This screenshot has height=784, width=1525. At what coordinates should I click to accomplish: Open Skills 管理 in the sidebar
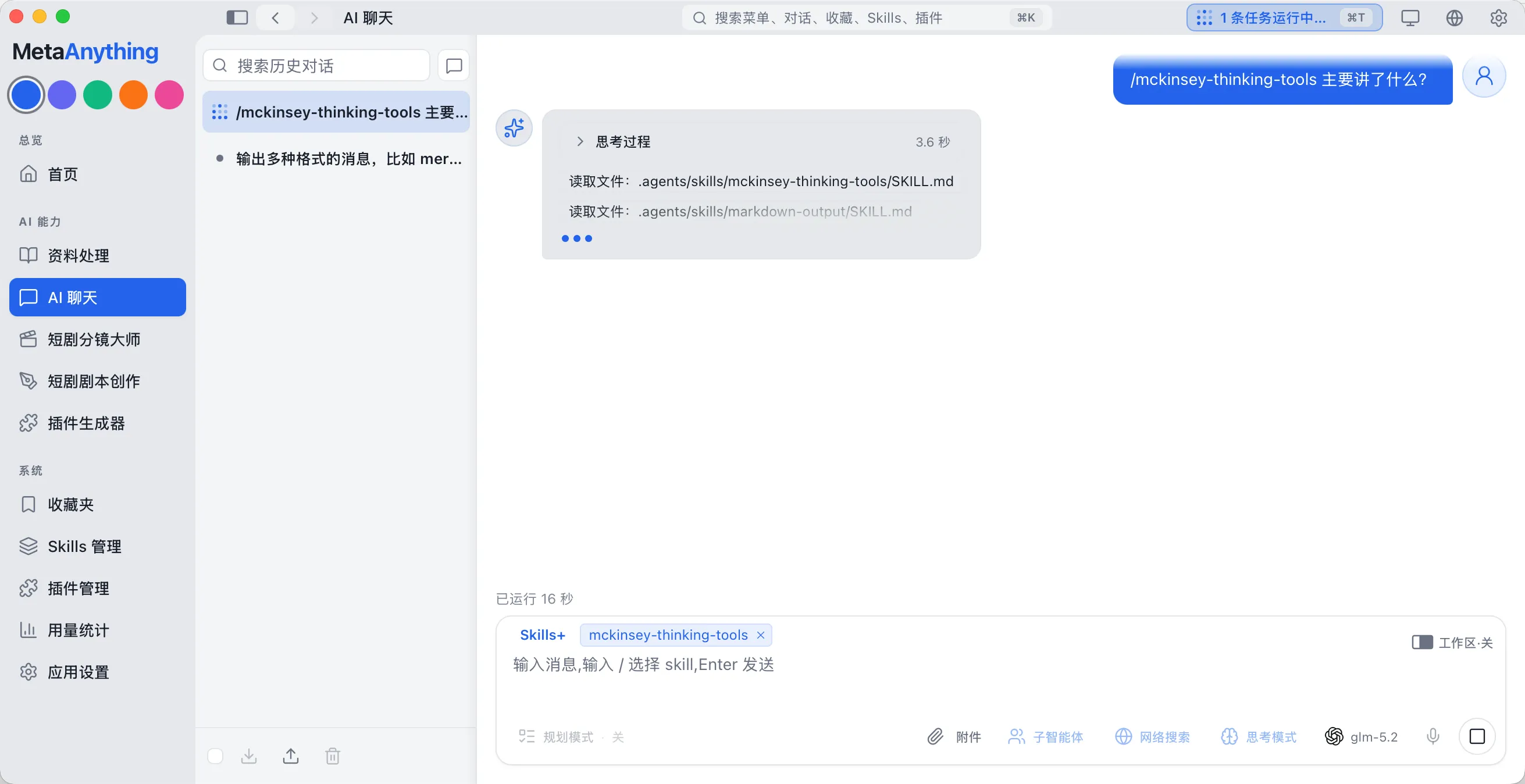(98, 547)
